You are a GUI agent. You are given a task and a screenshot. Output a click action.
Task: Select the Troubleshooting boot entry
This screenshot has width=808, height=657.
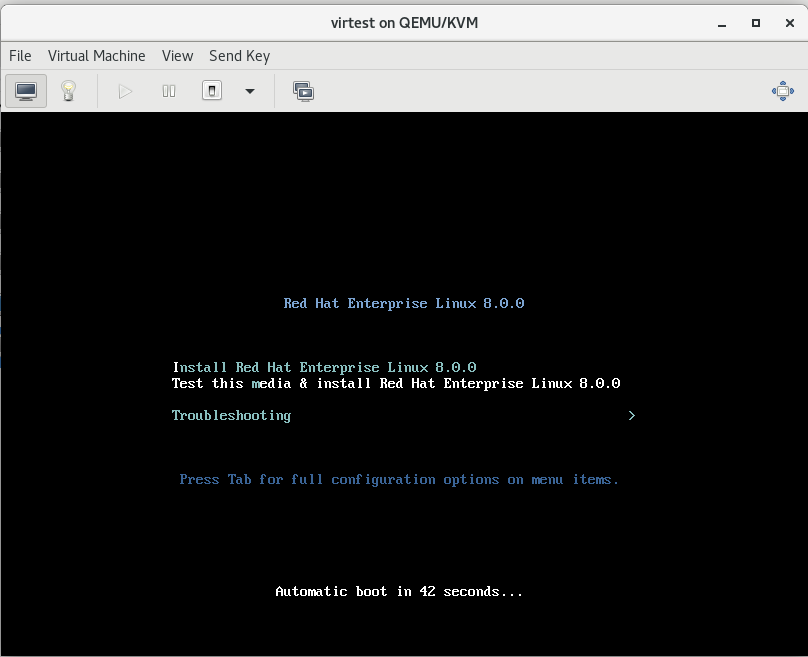point(231,415)
